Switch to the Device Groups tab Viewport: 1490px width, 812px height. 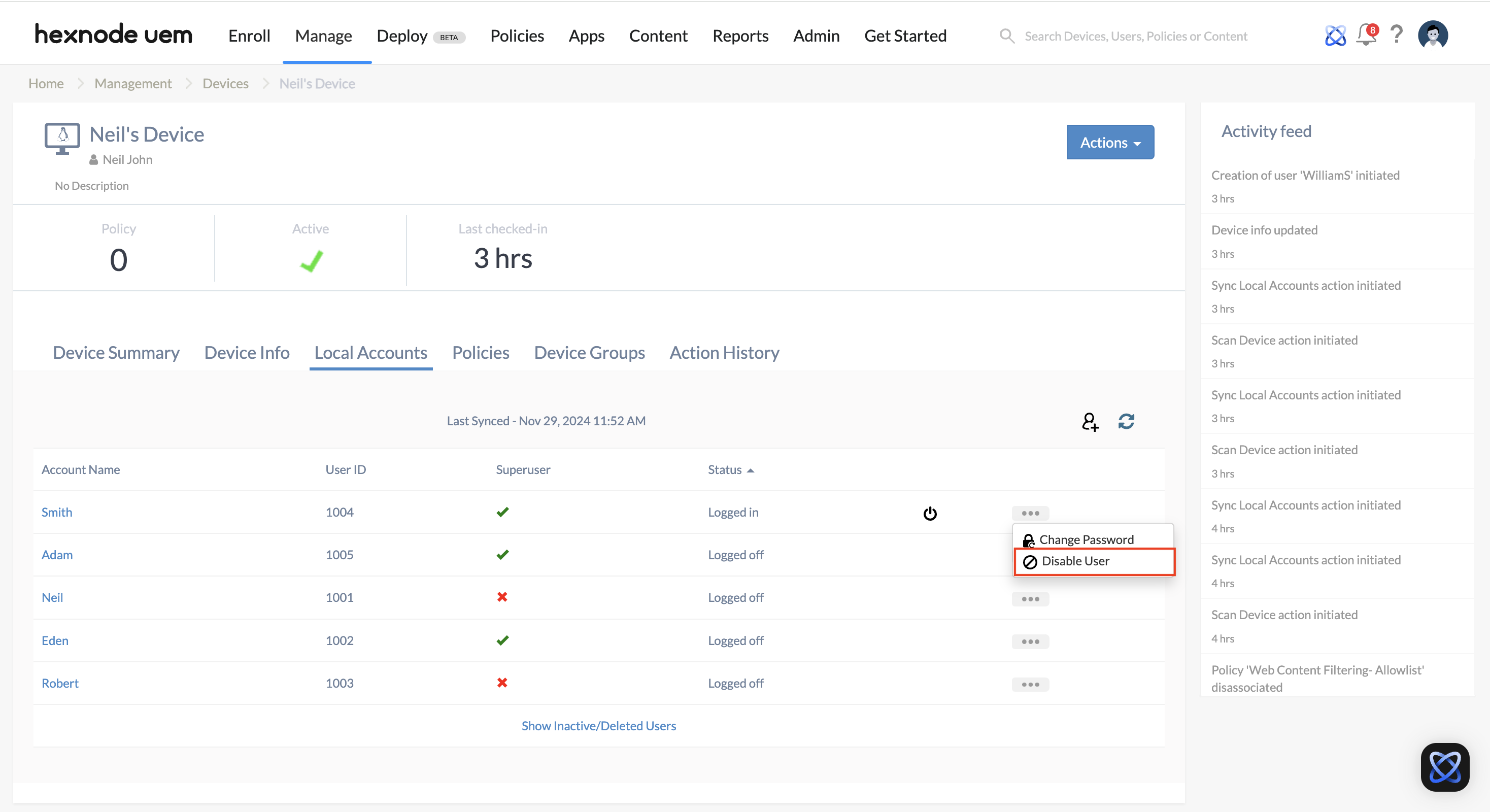point(589,352)
